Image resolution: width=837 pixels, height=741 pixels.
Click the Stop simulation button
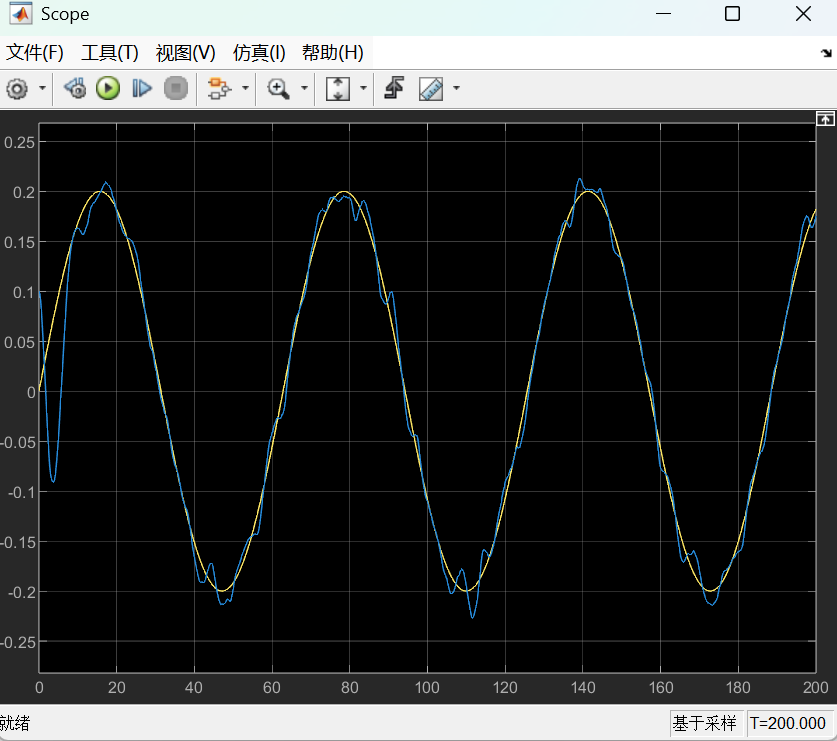point(176,89)
